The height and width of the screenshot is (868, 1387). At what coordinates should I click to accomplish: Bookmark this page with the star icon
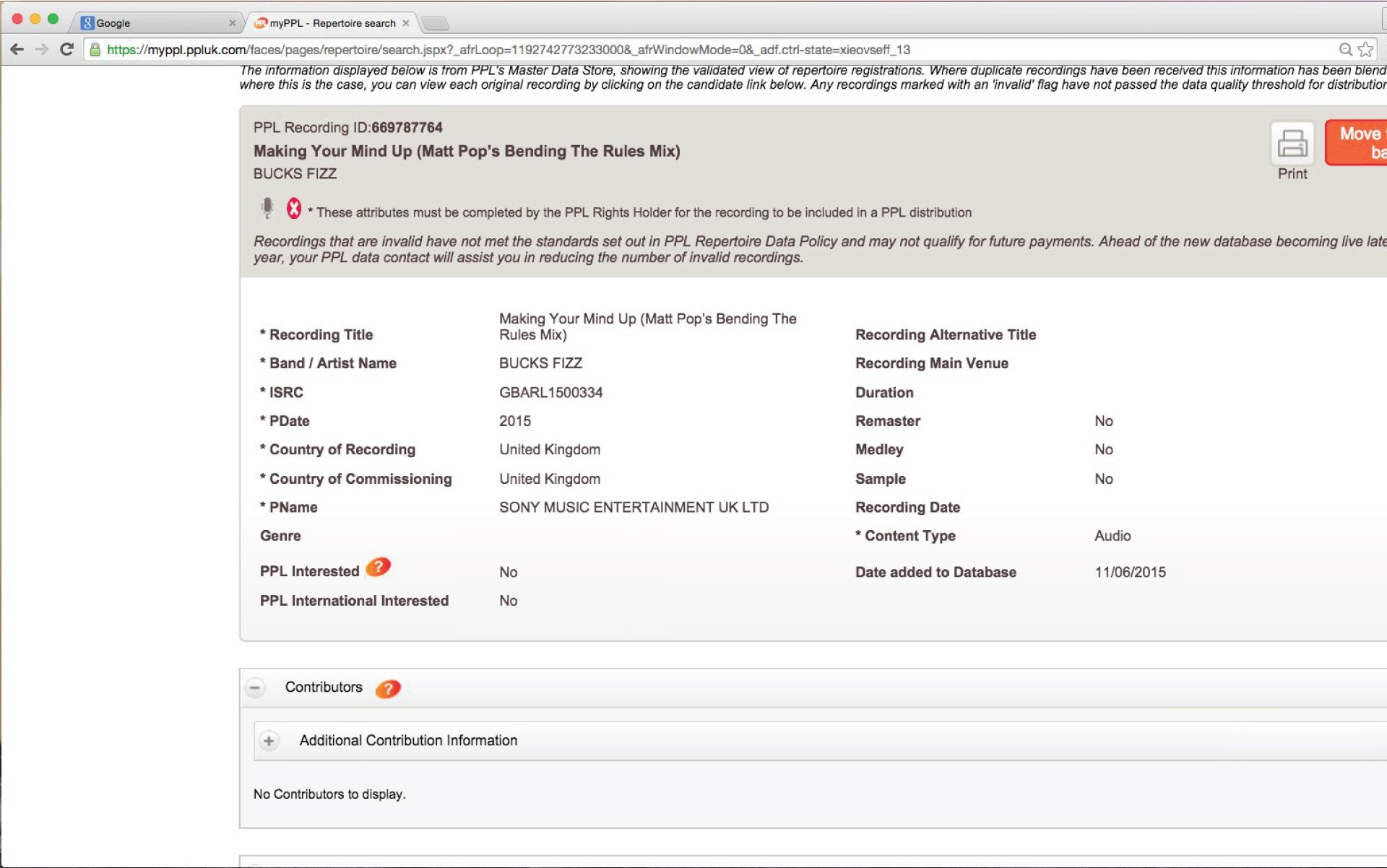(x=1365, y=49)
